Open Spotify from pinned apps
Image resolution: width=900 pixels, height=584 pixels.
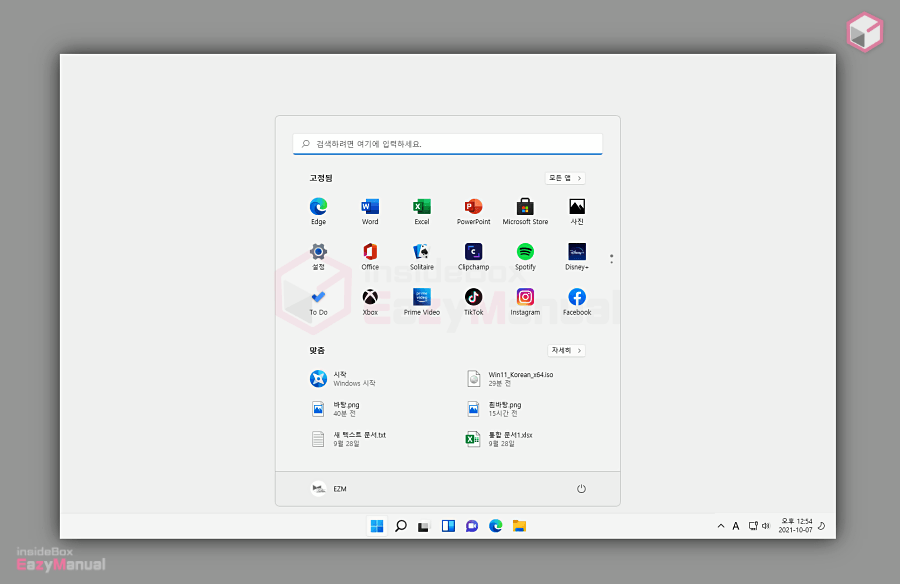525,257
